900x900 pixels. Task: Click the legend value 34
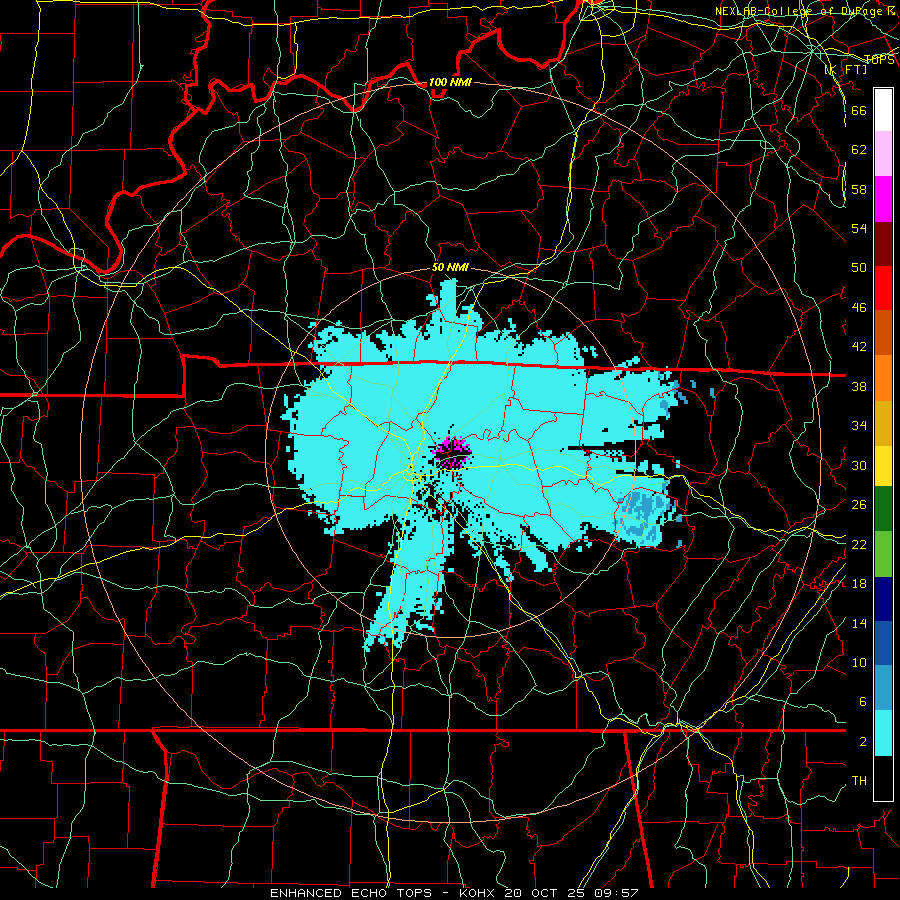pyautogui.click(x=859, y=425)
